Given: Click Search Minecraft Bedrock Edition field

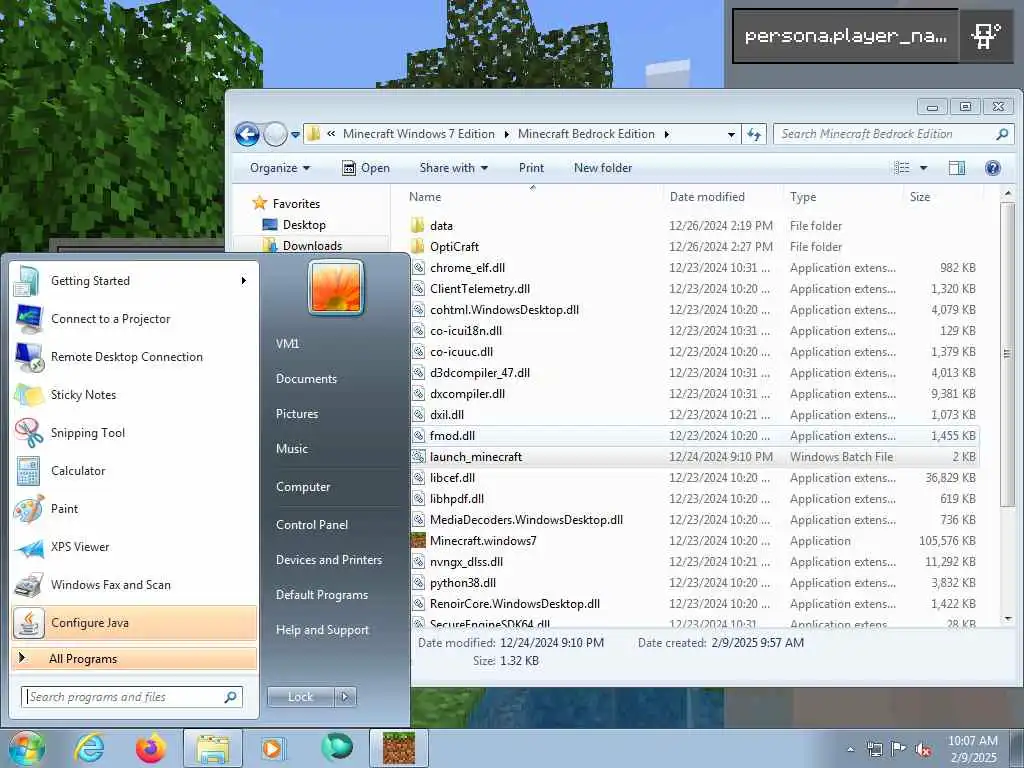Looking at the screenshot, I should click(893, 135).
